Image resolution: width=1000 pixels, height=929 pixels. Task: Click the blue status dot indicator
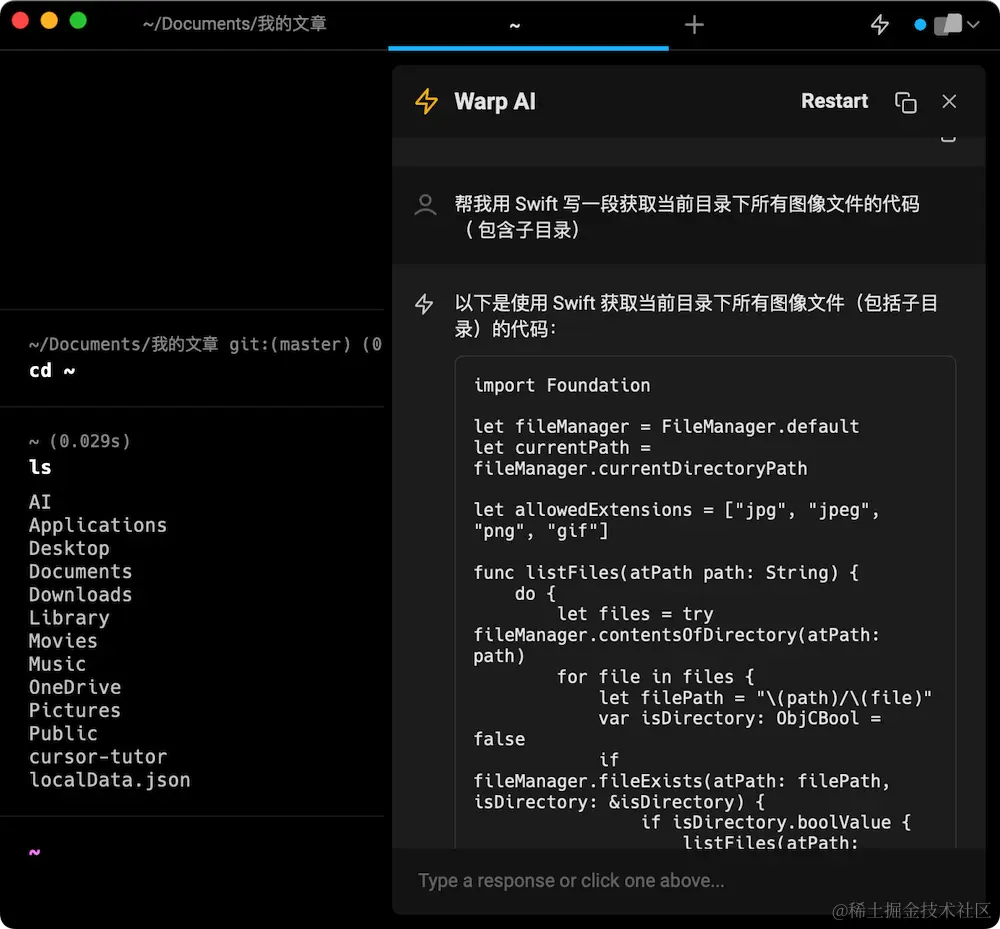click(920, 25)
